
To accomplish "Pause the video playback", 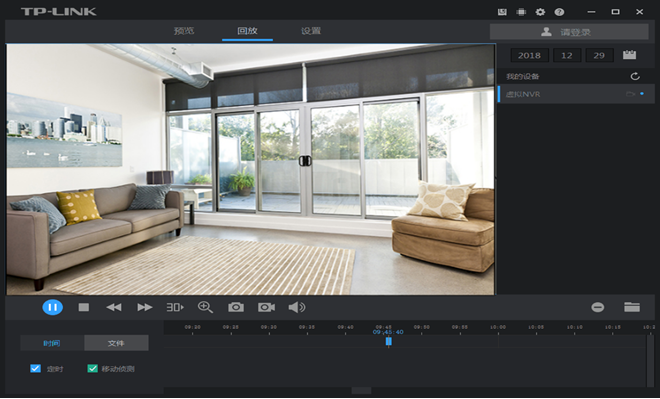I will tap(53, 307).
